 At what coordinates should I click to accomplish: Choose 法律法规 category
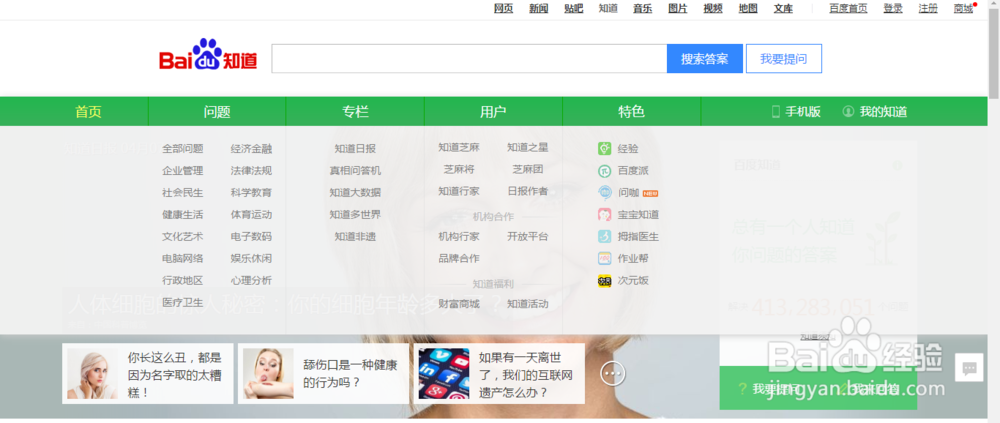(x=251, y=171)
